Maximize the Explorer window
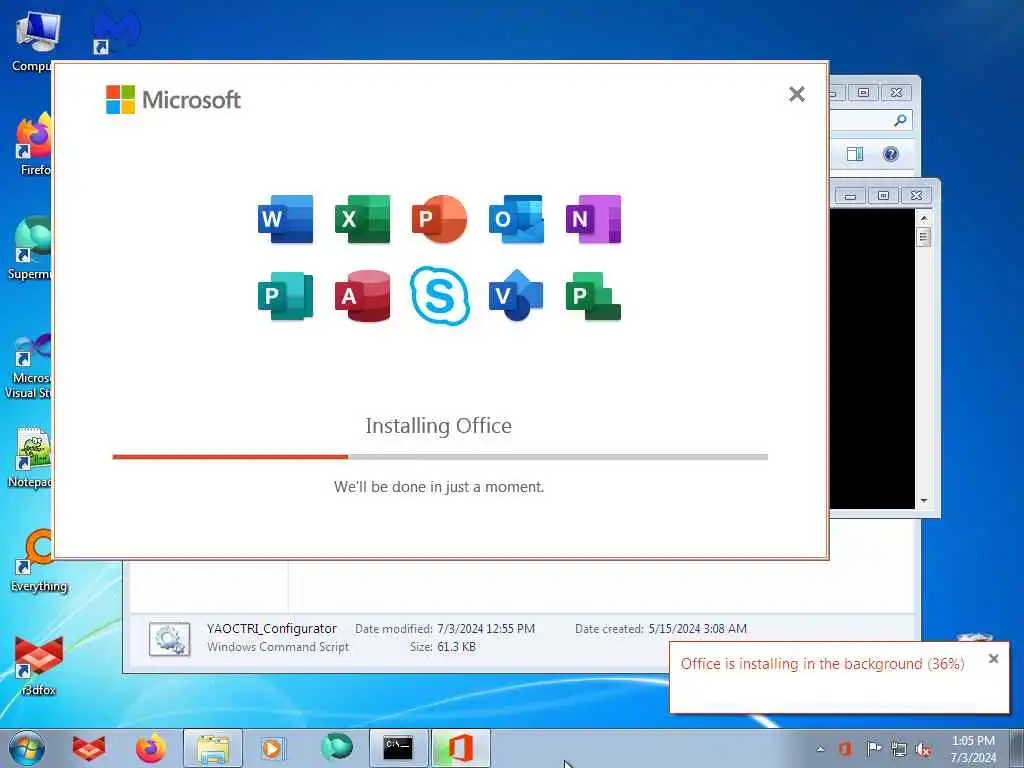The image size is (1024, 768). [863, 93]
